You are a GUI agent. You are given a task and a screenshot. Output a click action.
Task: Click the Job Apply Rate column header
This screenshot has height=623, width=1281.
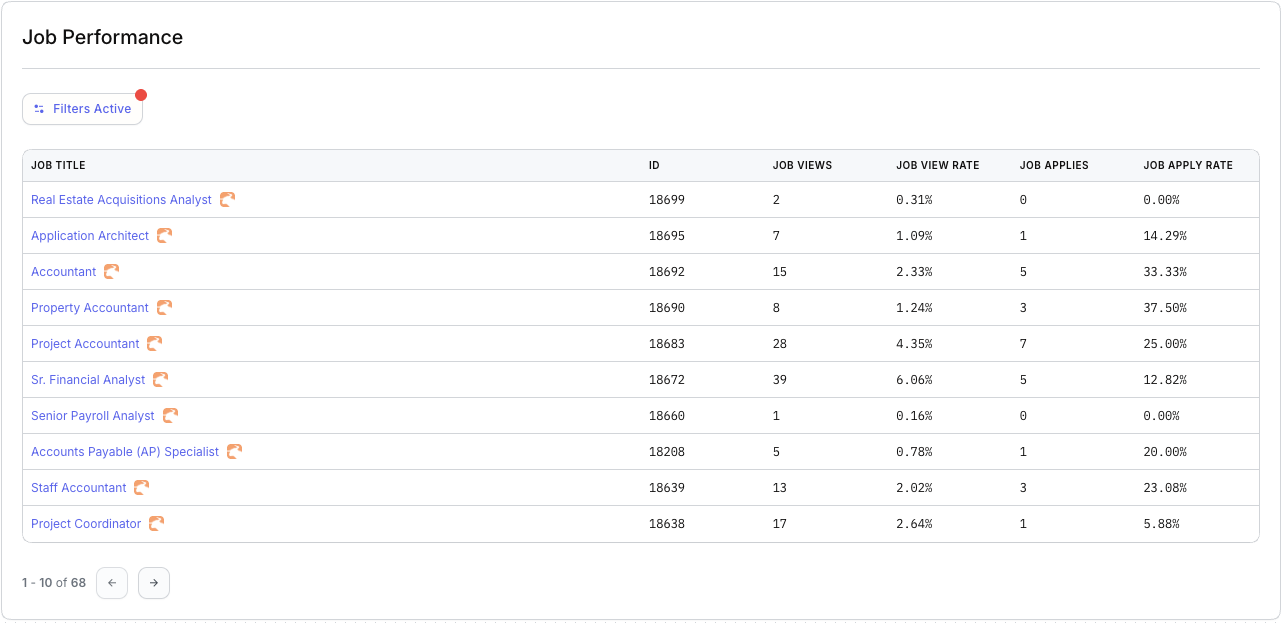tap(1188, 166)
